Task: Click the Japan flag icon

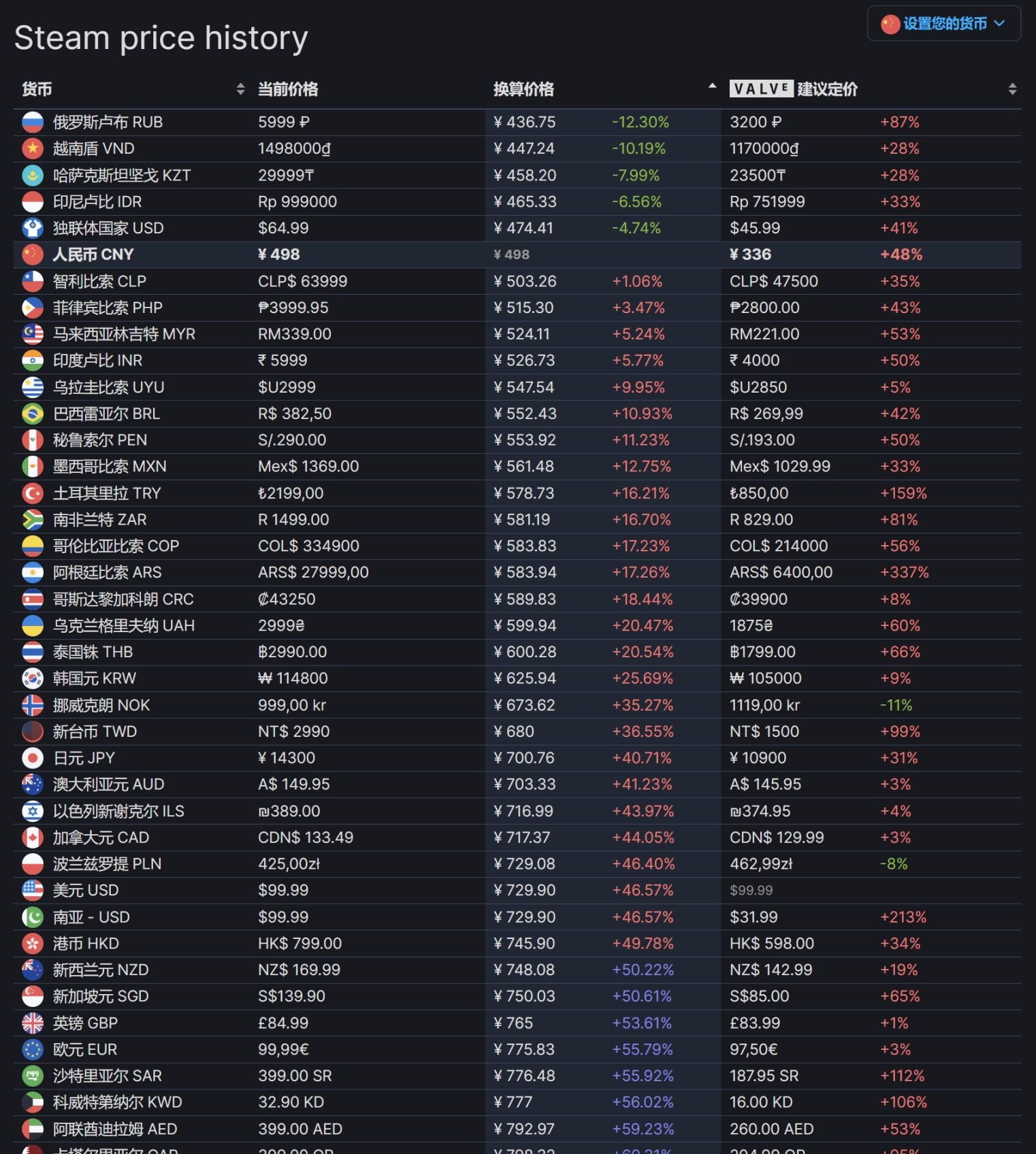Action: coord(33,758)
